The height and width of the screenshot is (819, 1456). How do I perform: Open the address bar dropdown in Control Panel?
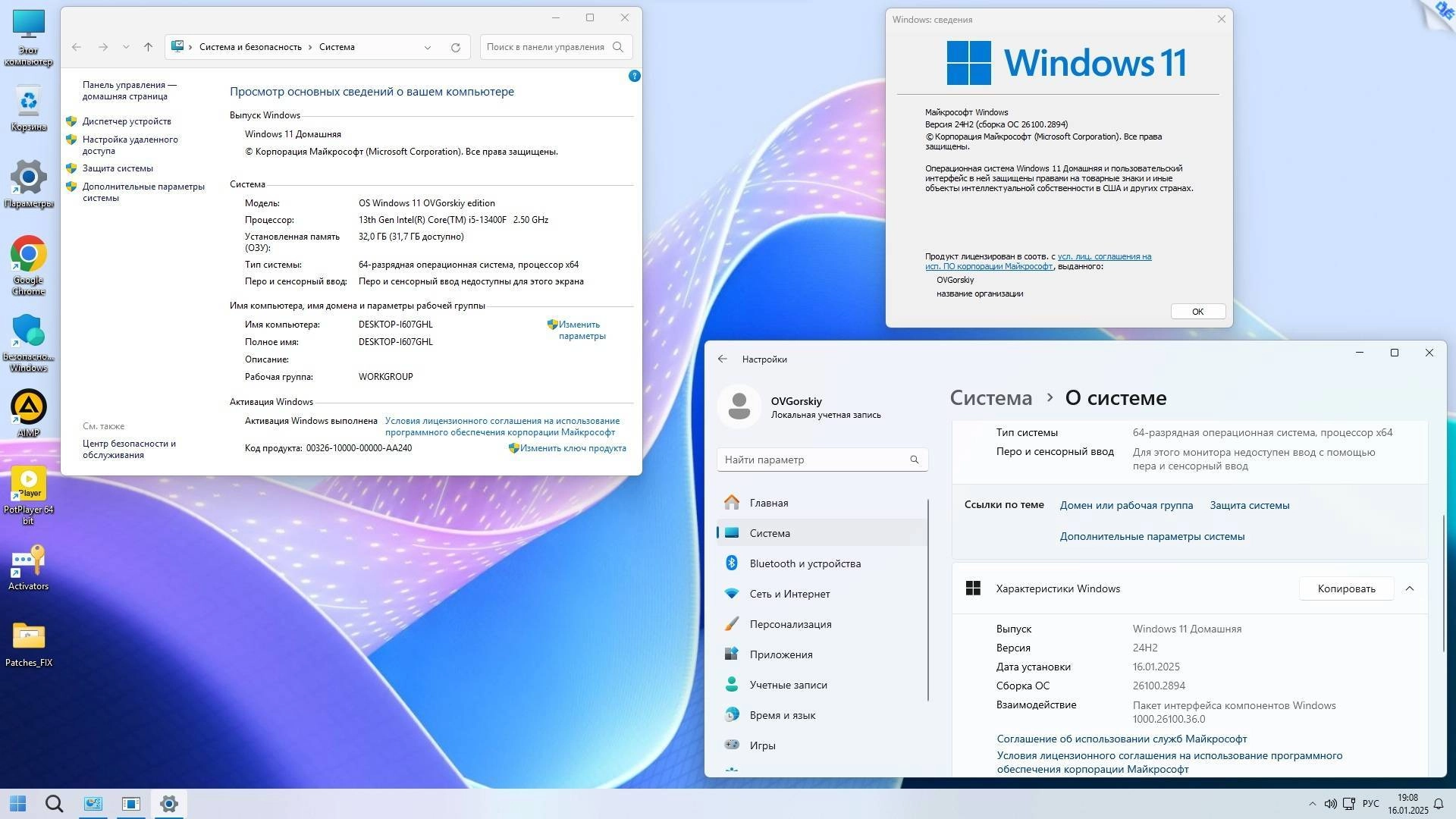(428, 47)
